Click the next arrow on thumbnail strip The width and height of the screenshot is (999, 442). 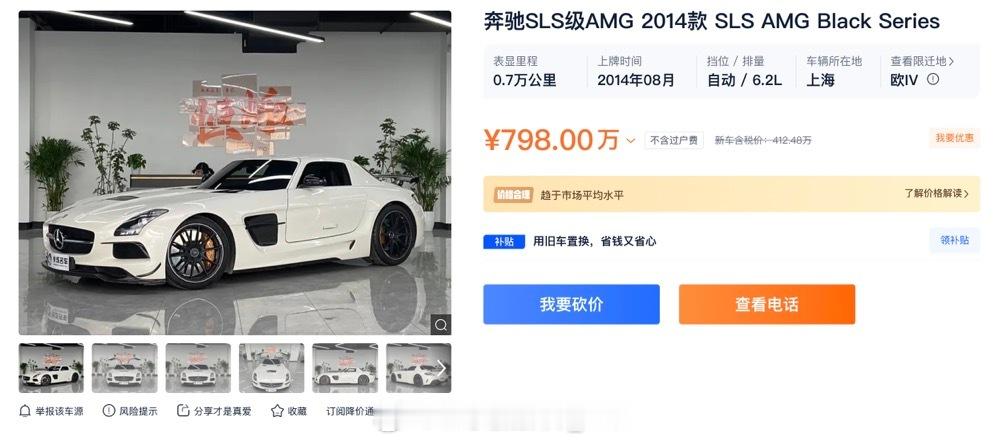[440, 368]
